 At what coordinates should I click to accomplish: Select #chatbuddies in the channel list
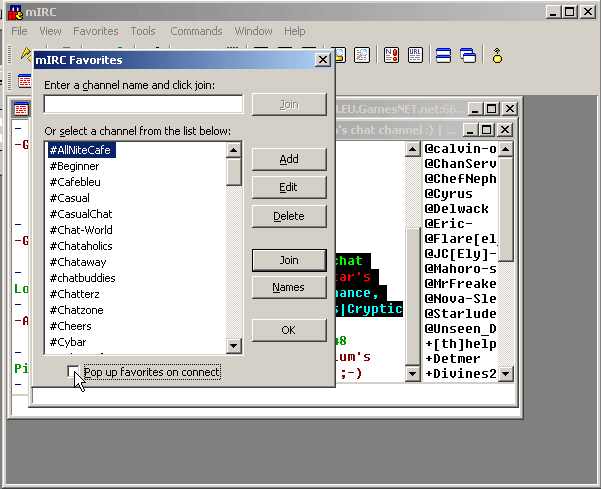coord(82,278)
